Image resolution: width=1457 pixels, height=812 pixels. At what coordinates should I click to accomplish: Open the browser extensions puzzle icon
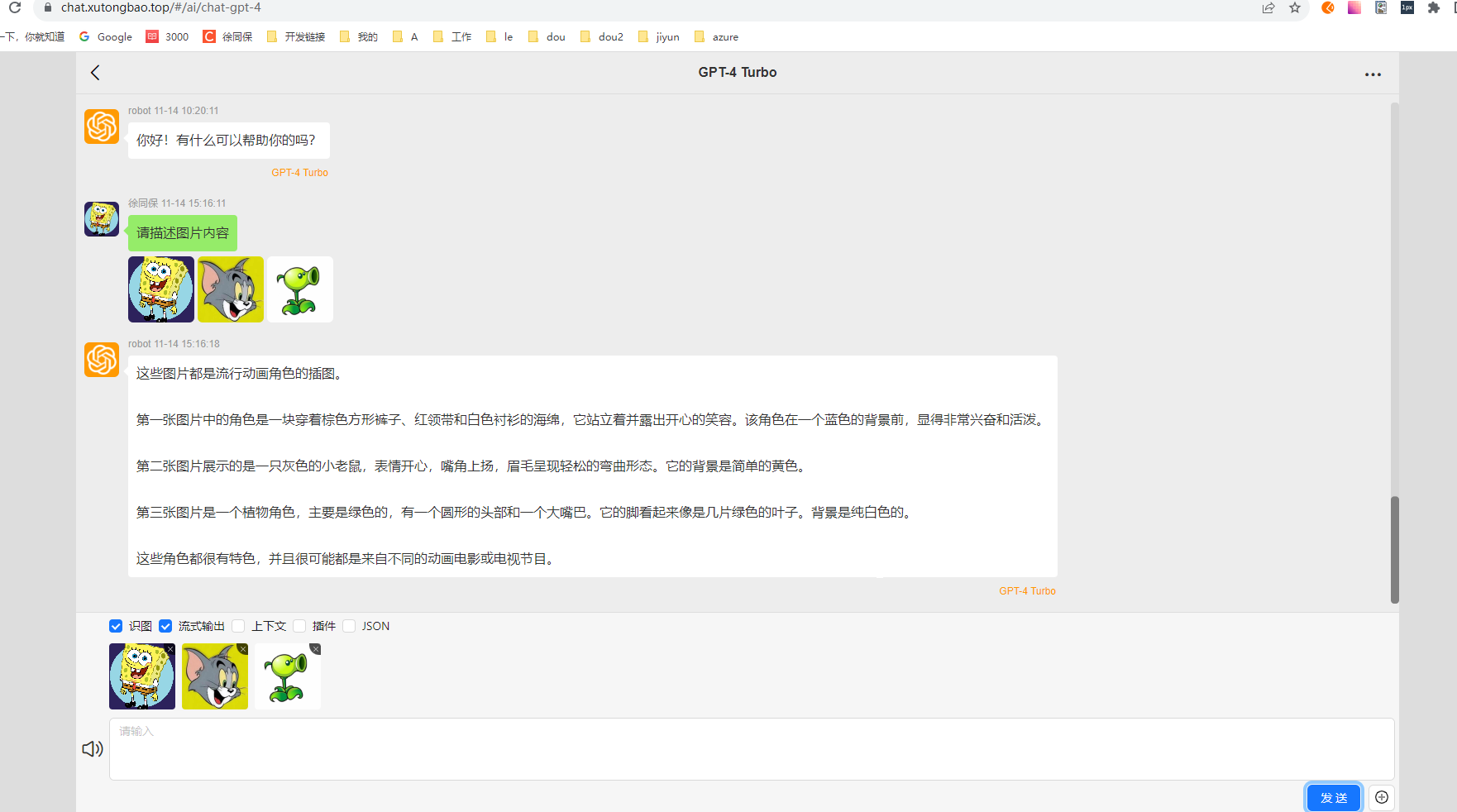pyautogui.click(x=1433, y=9)
